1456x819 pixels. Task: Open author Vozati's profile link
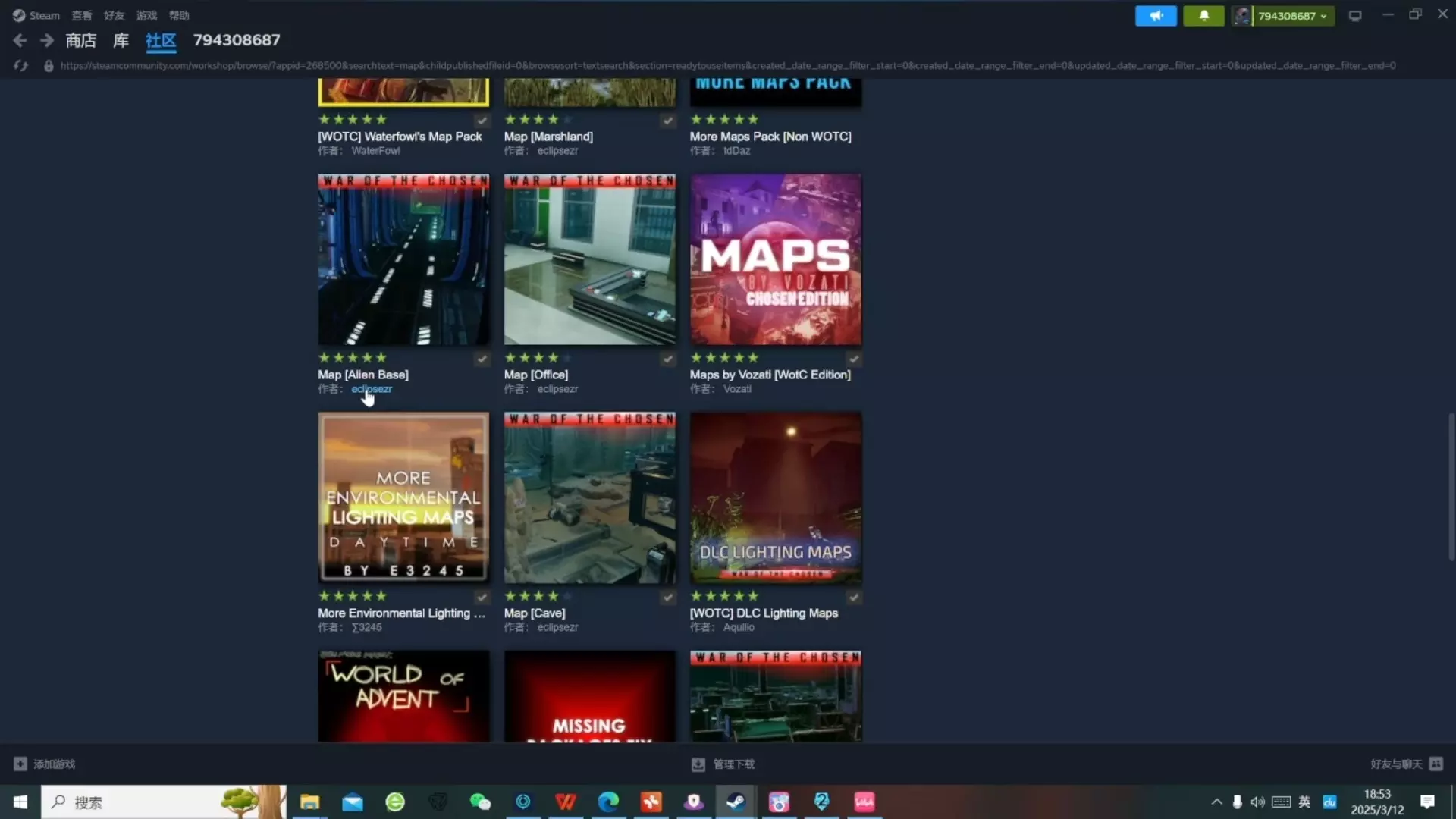point(737,389)
